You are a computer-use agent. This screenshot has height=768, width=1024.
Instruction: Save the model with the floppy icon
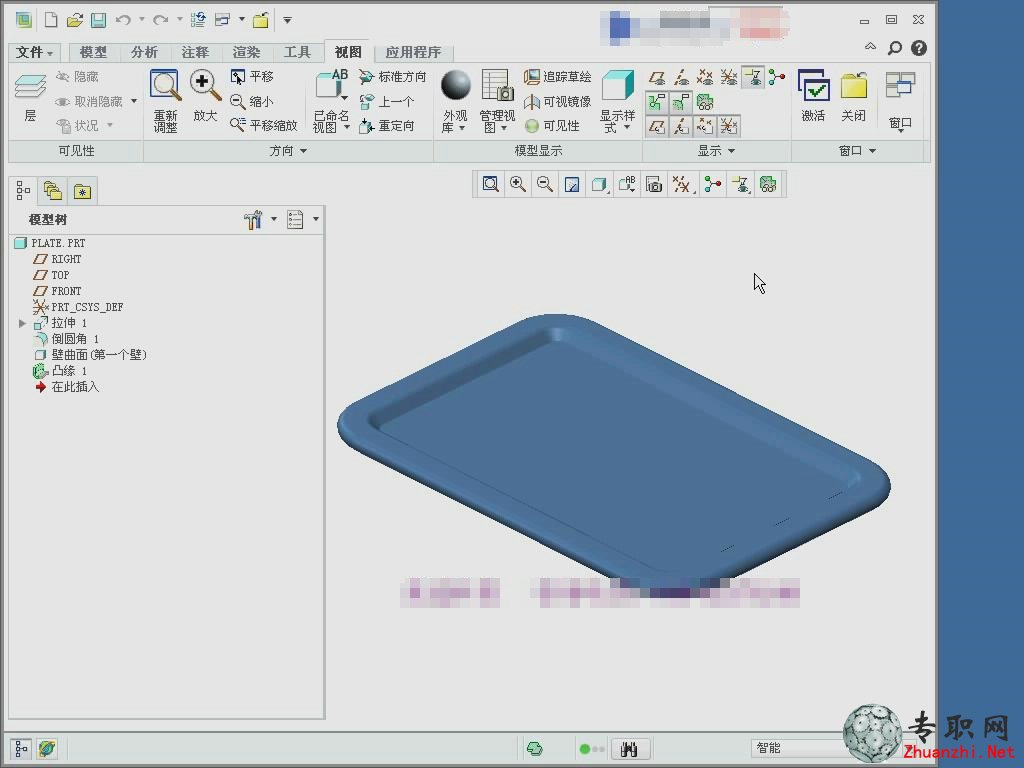[x=99, y=20]
